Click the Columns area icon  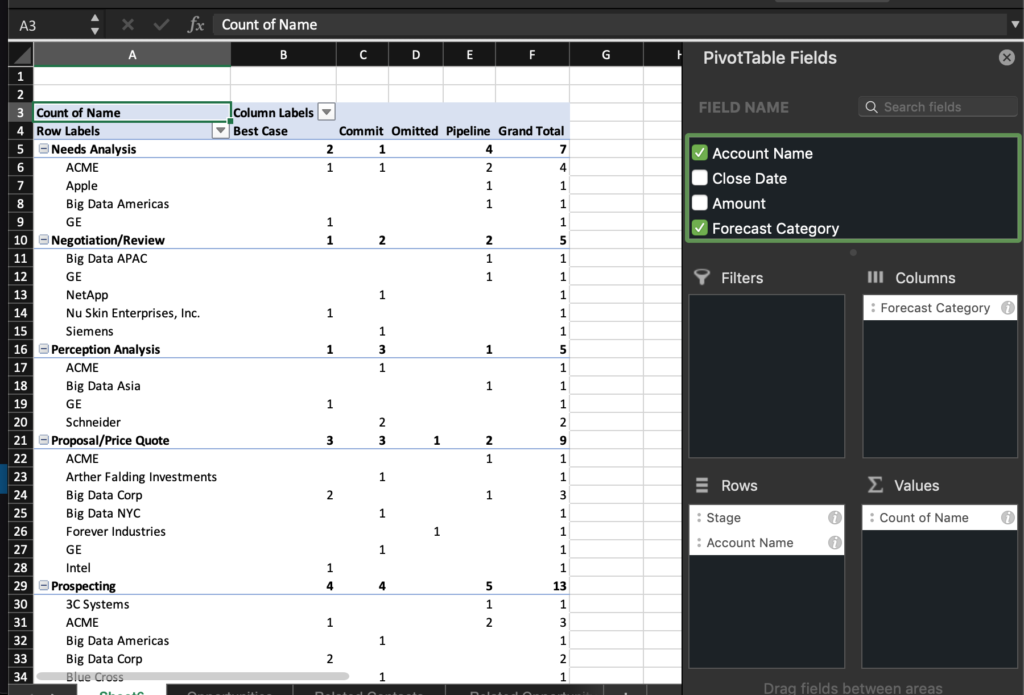pos(875,278)
